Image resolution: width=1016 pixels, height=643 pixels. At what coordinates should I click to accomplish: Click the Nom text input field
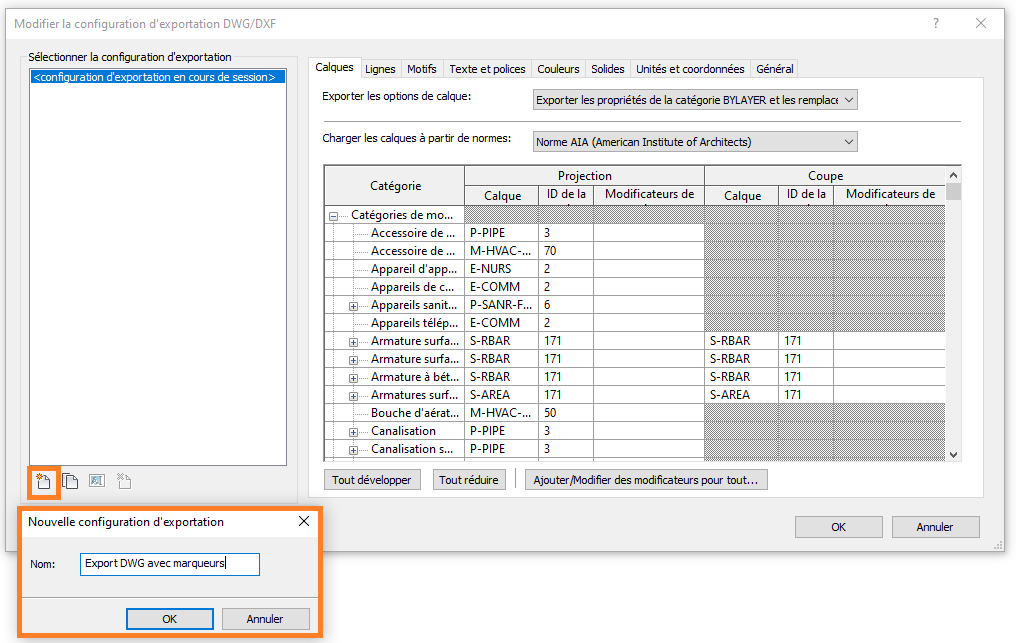point(169,564)
